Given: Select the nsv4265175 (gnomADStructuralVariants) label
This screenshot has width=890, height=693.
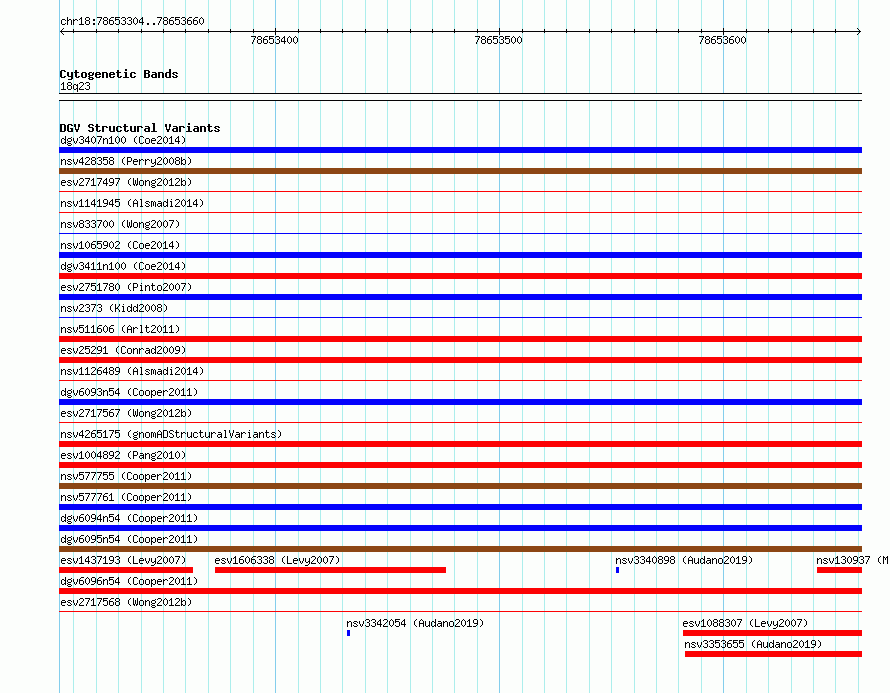Looking at the screenshot, I should tap(171, 434).
